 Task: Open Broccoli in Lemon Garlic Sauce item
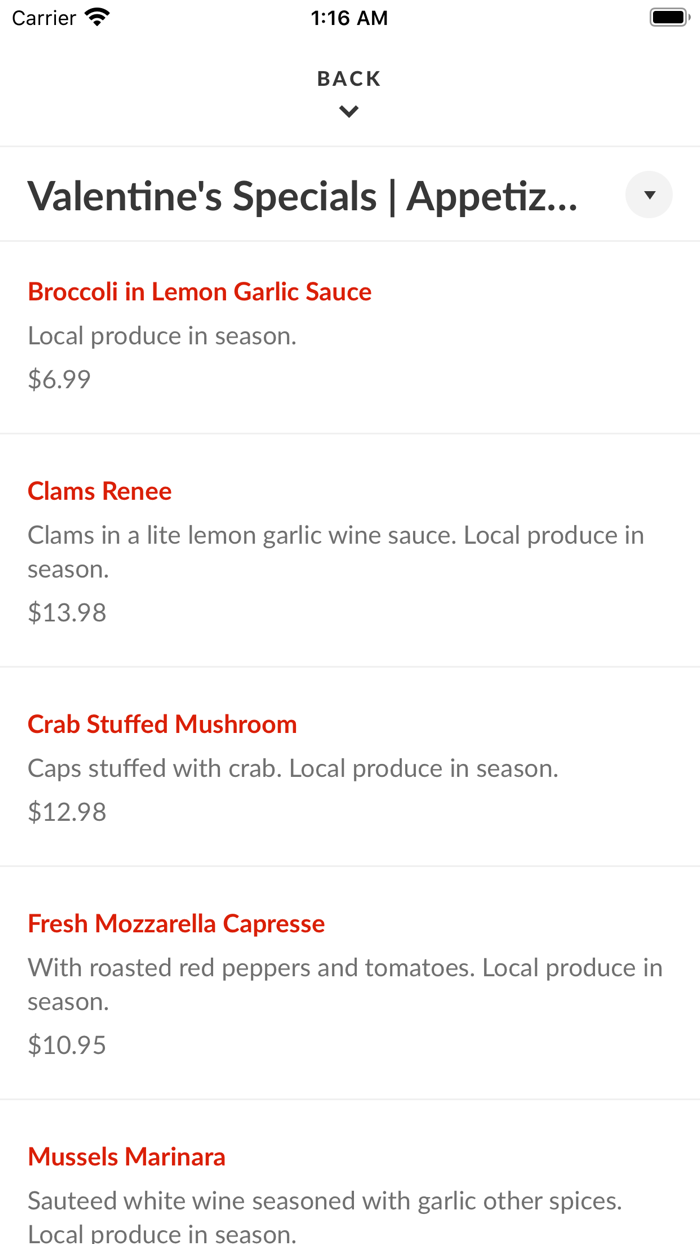tap(200, 292)
